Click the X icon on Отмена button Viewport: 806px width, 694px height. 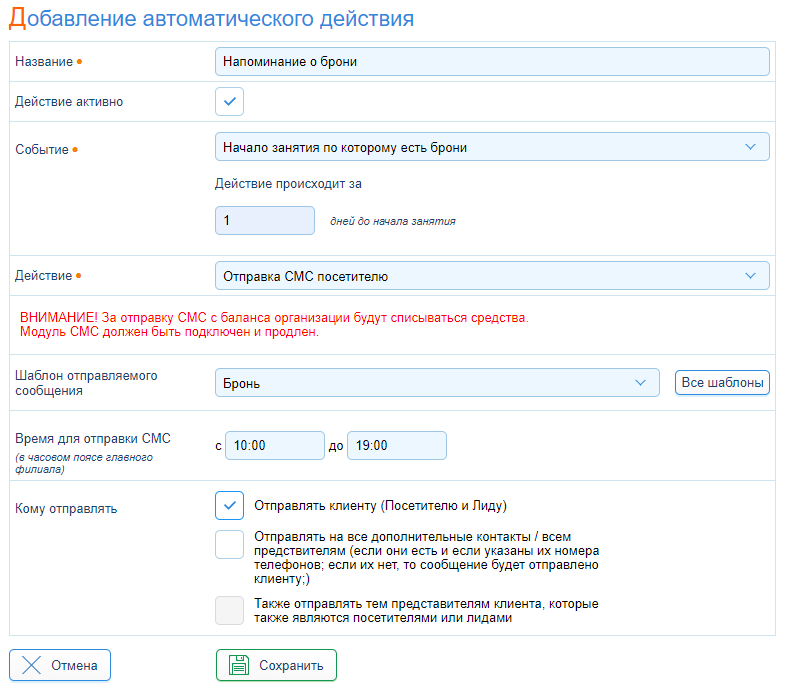[x=31, y=665]
